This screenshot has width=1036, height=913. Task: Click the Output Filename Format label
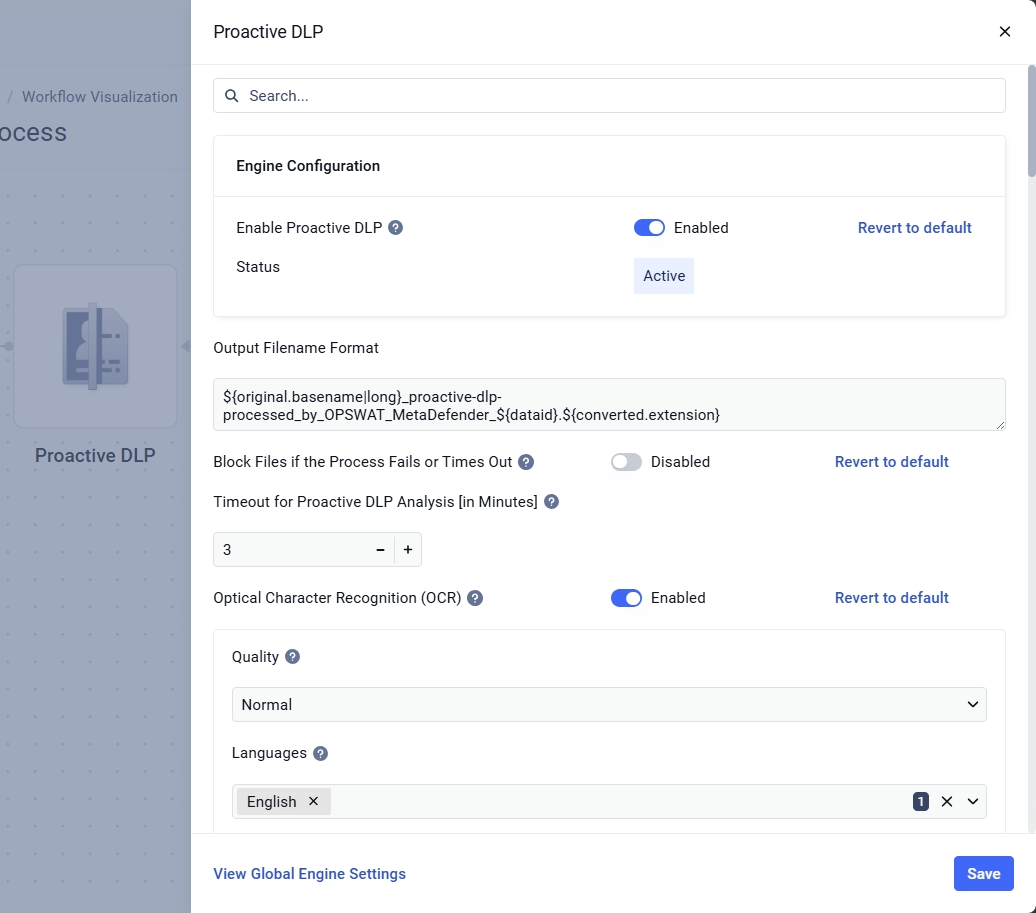pyautogui.click(x=296, y=348)
